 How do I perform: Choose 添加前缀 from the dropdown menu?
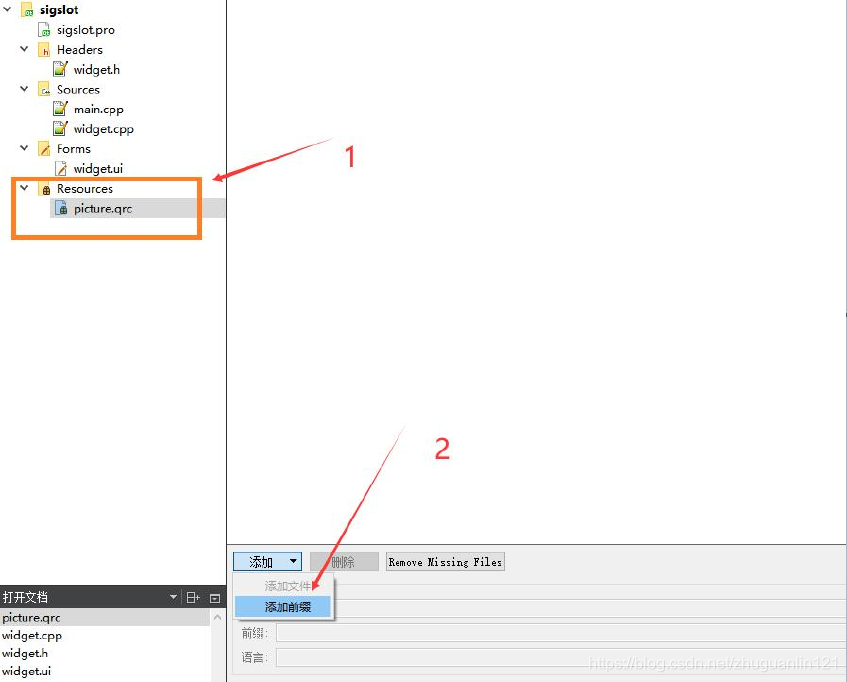pos(284,607)
